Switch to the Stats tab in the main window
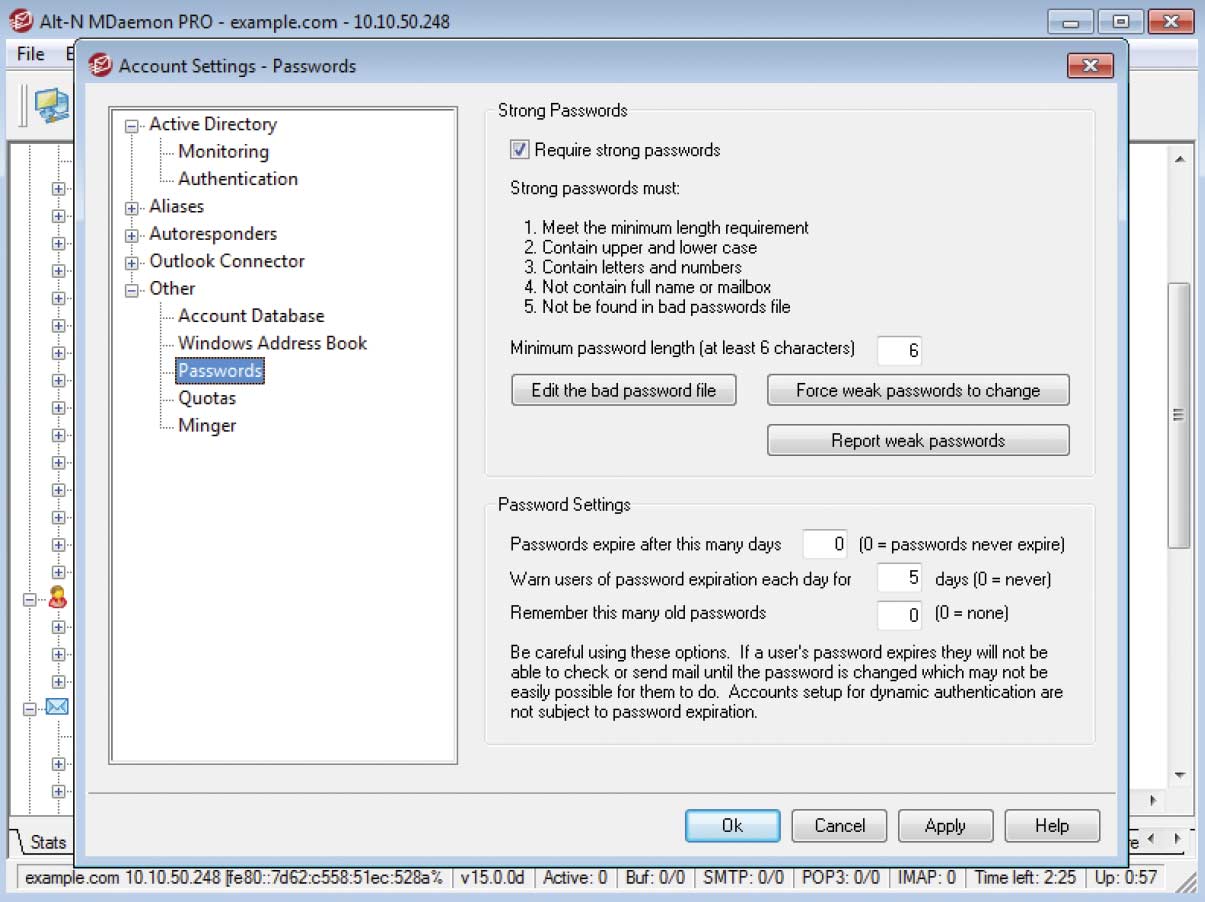This screenshot has height=902, width=1205. point(47,842)
